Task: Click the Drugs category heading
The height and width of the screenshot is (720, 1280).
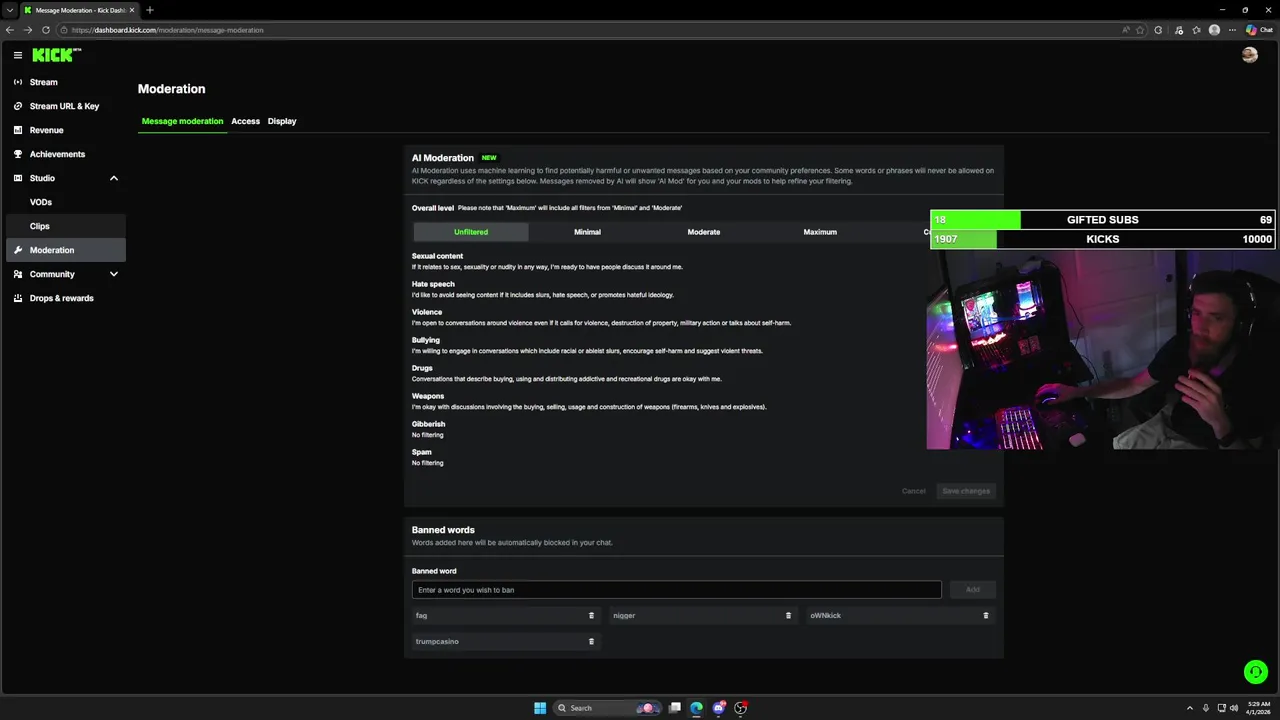Action: click(x=422, y=368)
